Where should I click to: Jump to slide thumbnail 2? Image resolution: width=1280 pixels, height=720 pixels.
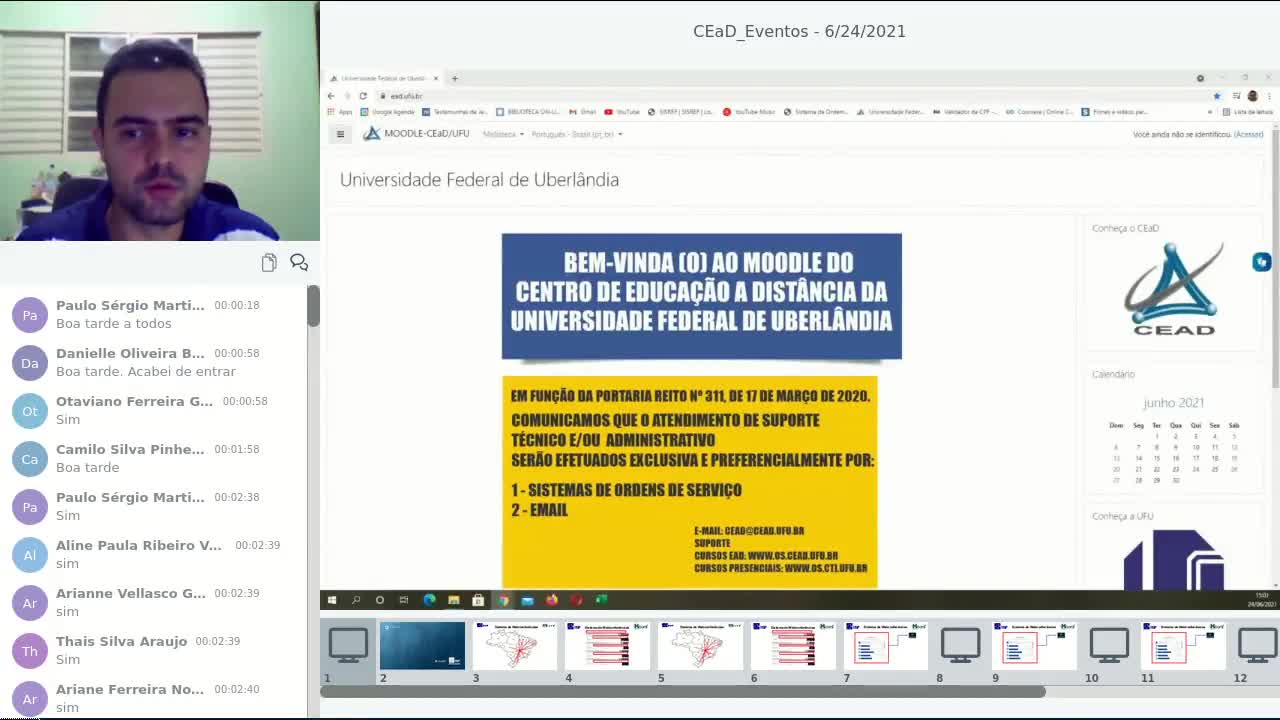422,646
